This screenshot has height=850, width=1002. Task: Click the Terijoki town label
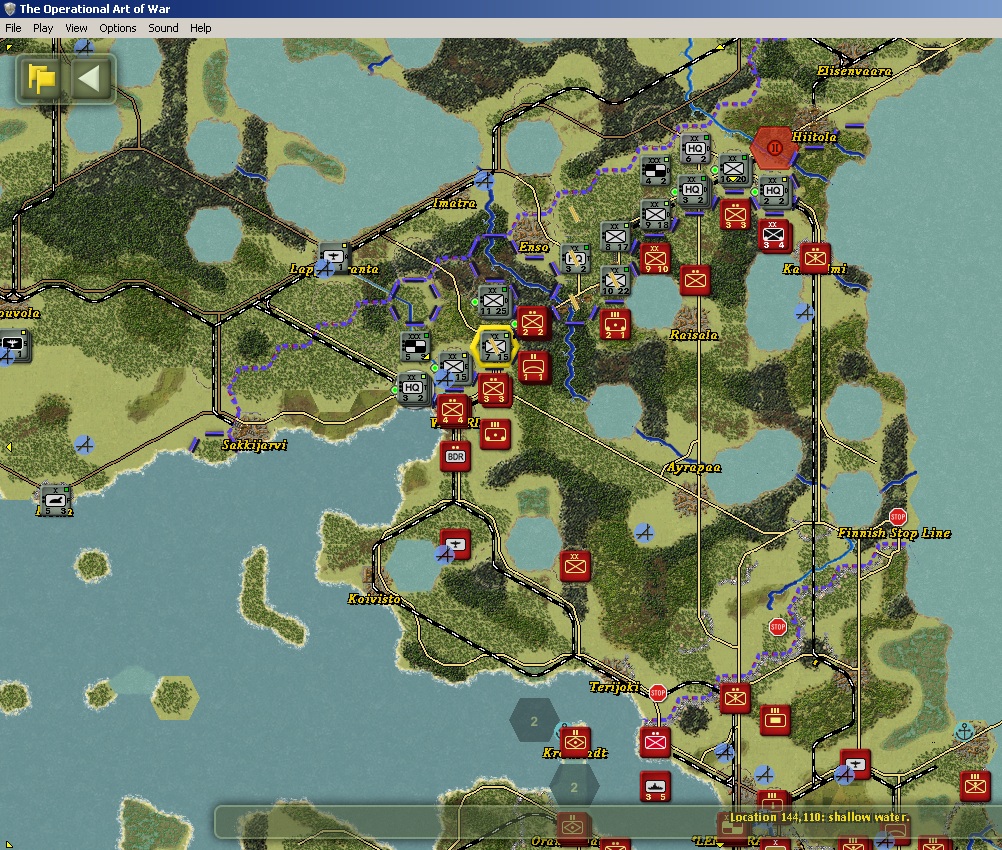click(x=614, y=687)
